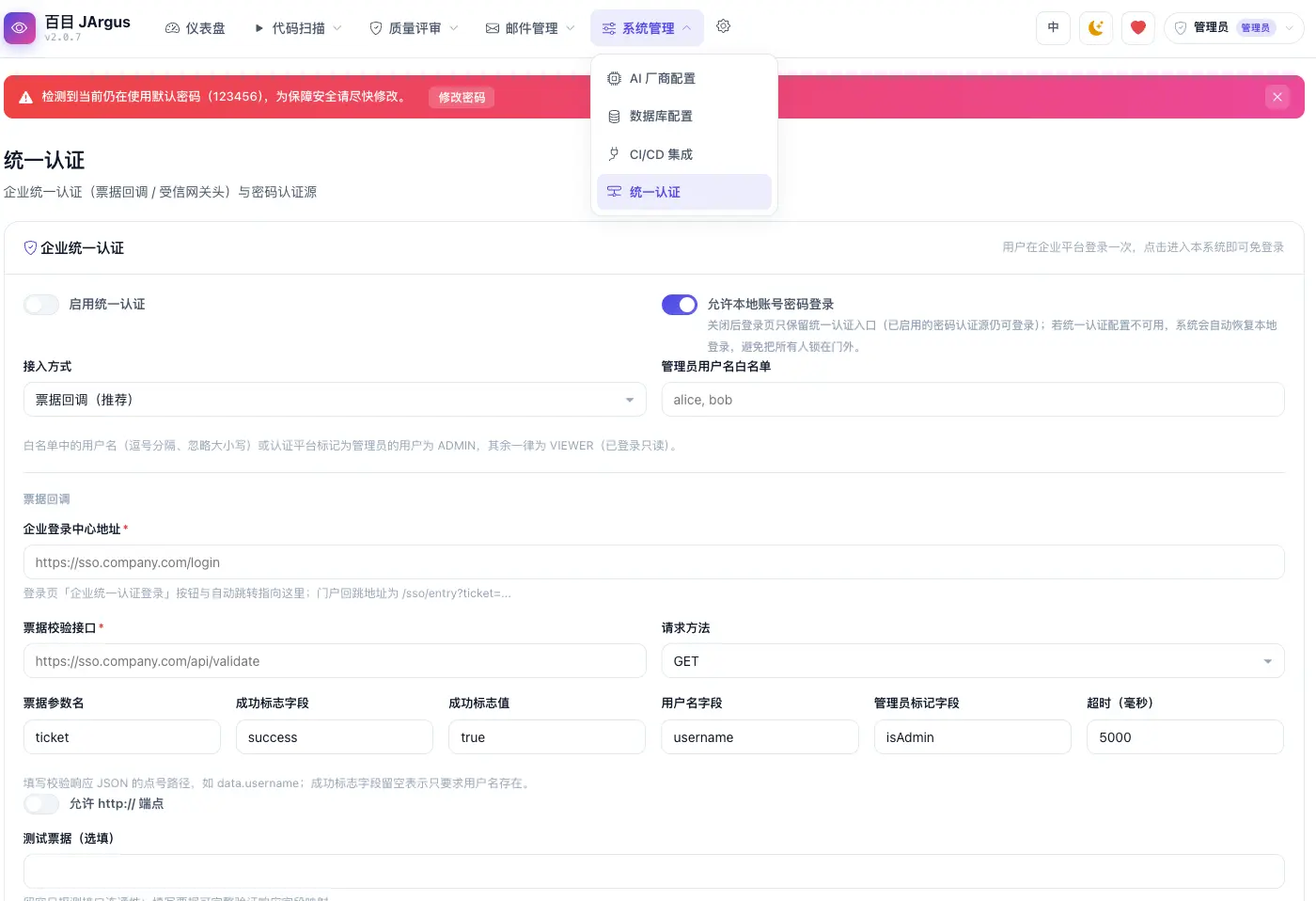Select CI/CD 集成 from the menu

[x=684, y=154]
